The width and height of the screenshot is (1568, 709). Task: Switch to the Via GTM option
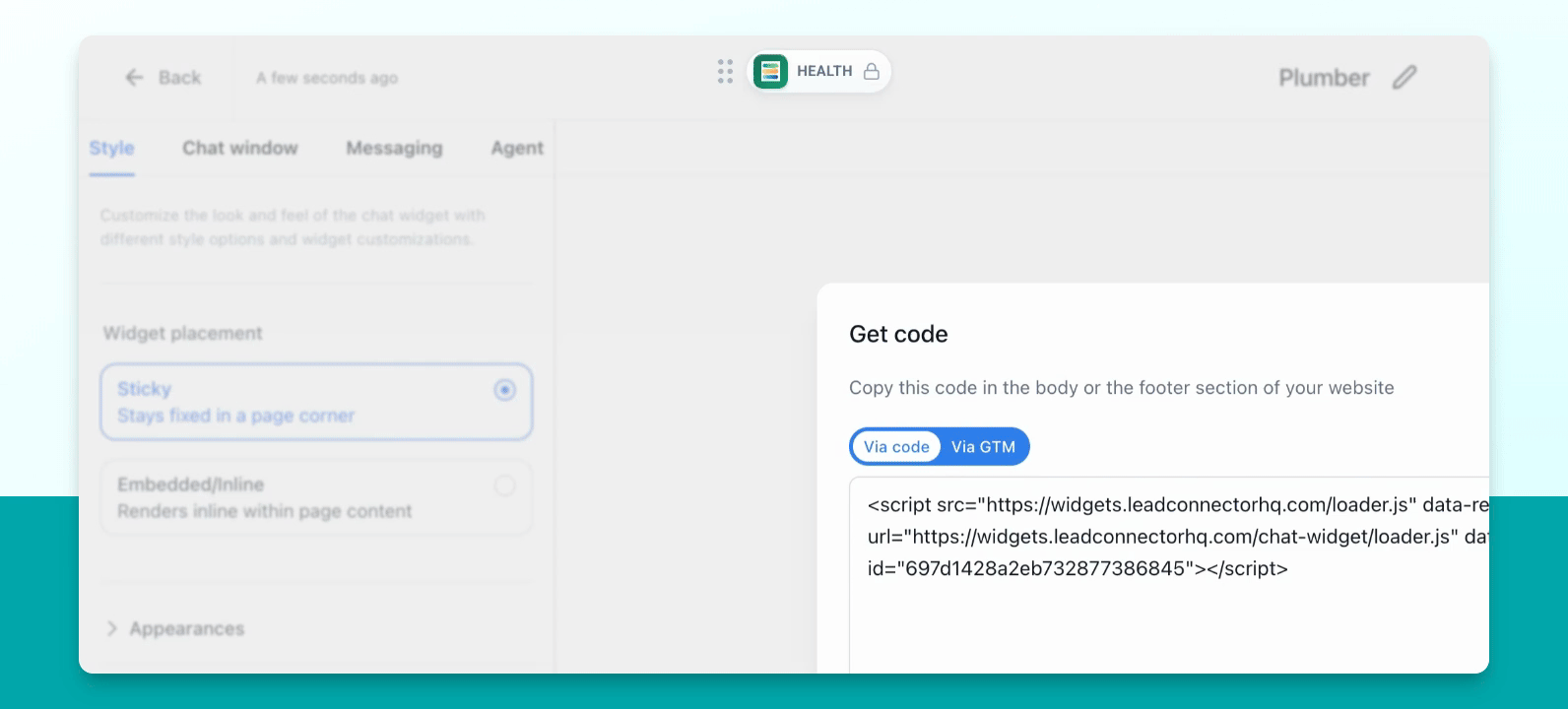point(983,447)
